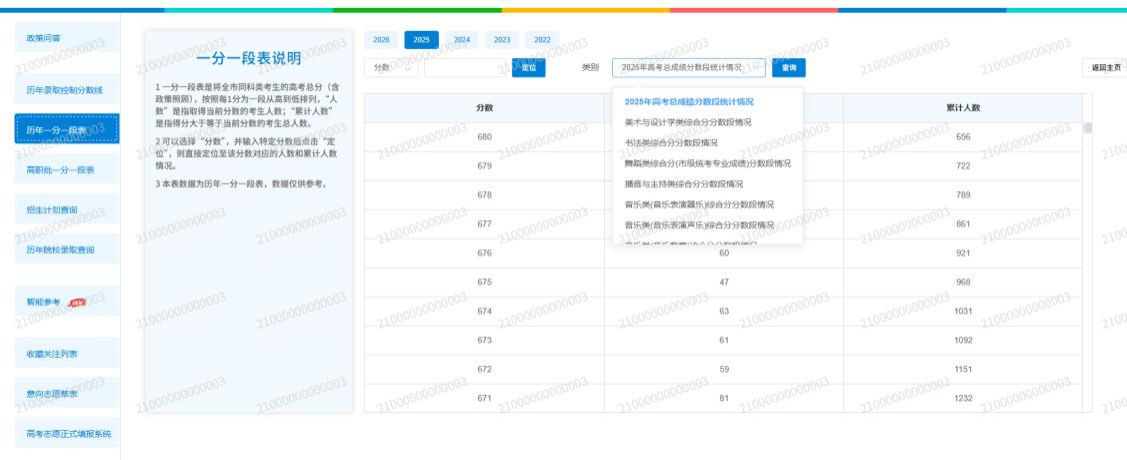Open the 类别 category combo box
Viewport: 1127px width, 460px height.
click(x=689, y=68)
